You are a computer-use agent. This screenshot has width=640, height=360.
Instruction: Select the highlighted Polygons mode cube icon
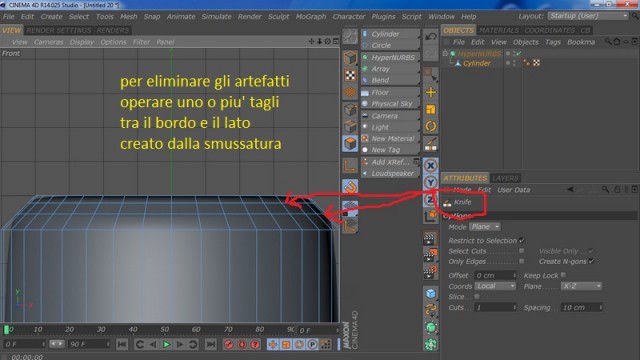pos(350,143)
